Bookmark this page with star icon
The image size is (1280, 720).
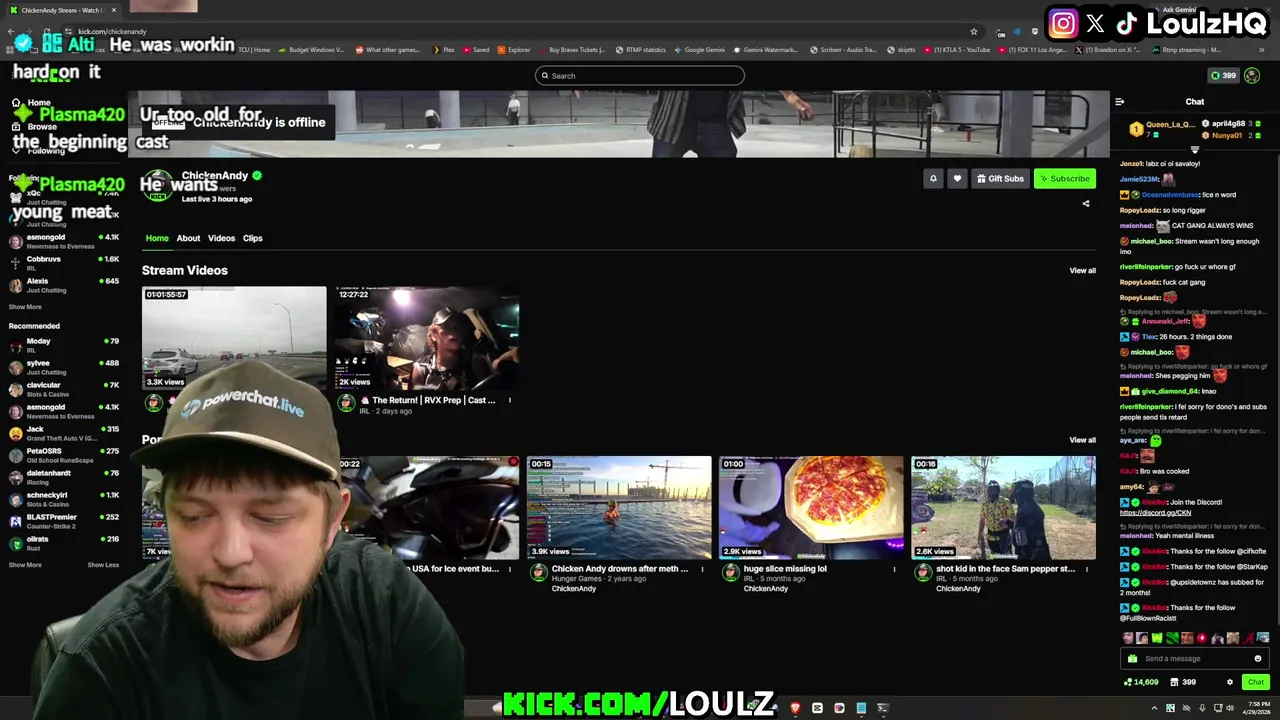point(973,31)
